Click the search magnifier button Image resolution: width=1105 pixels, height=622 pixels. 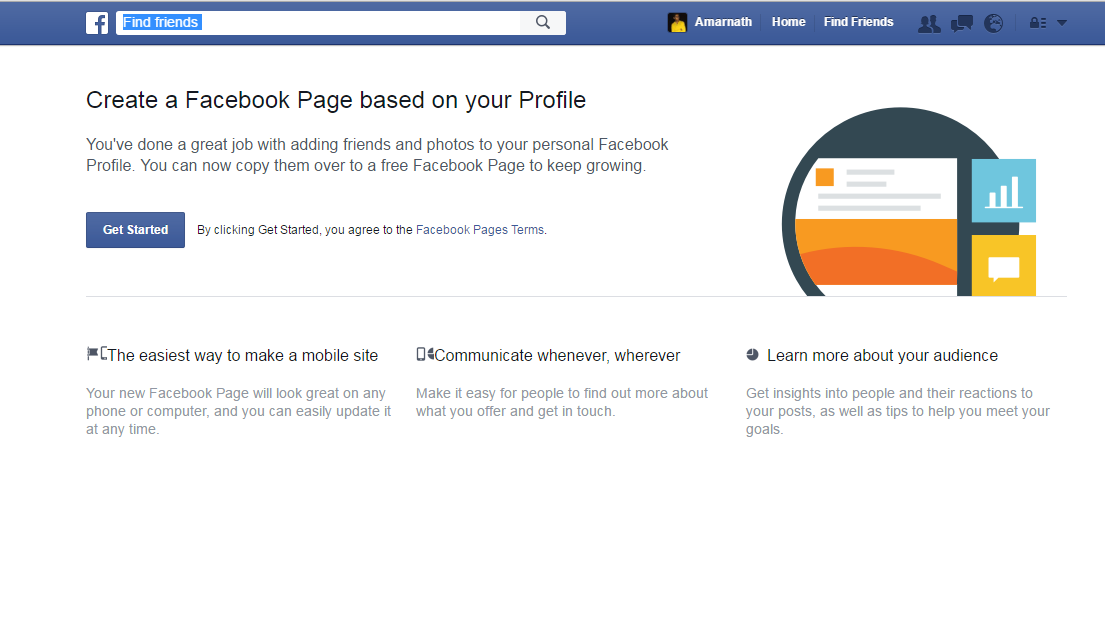tap(543, 23)
